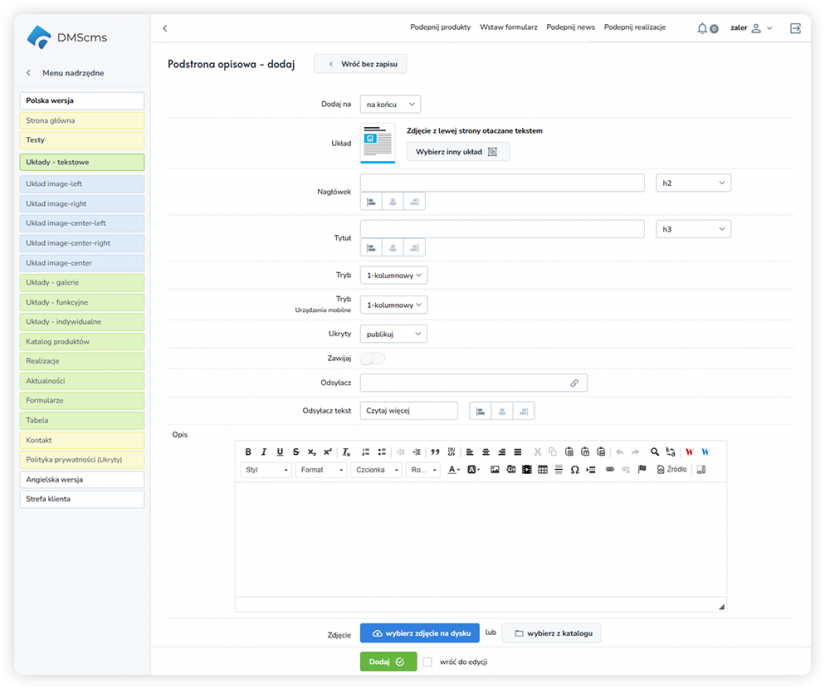Click the link chain icon in Odsyłacz field

574,383
